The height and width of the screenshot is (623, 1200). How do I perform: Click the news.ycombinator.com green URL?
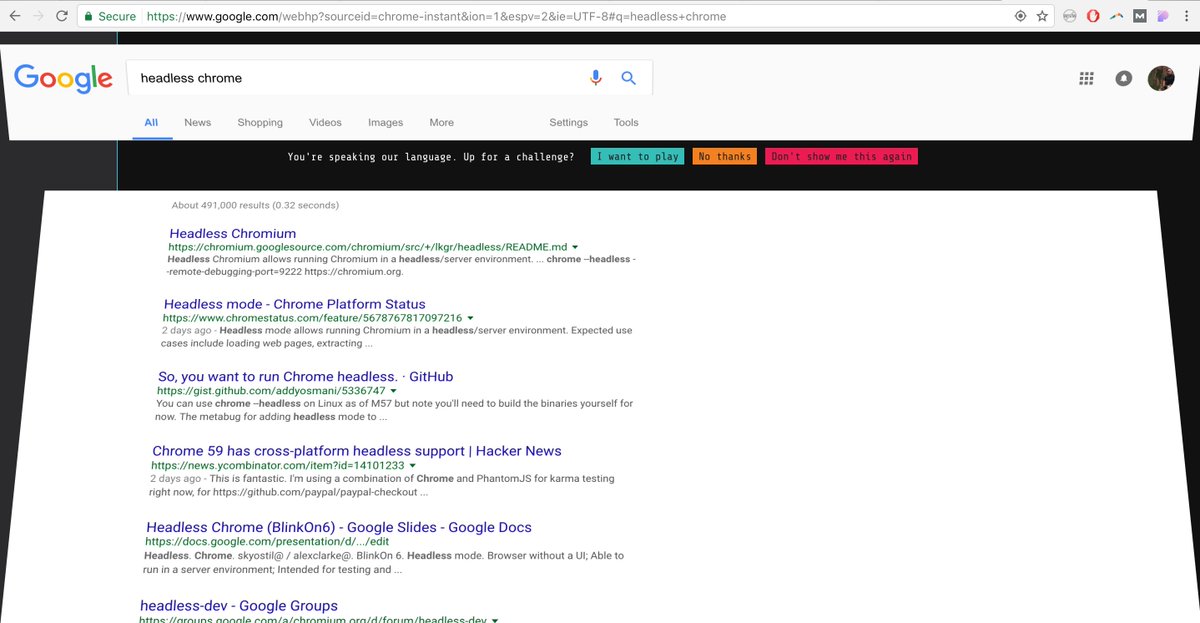coord(278,465)
